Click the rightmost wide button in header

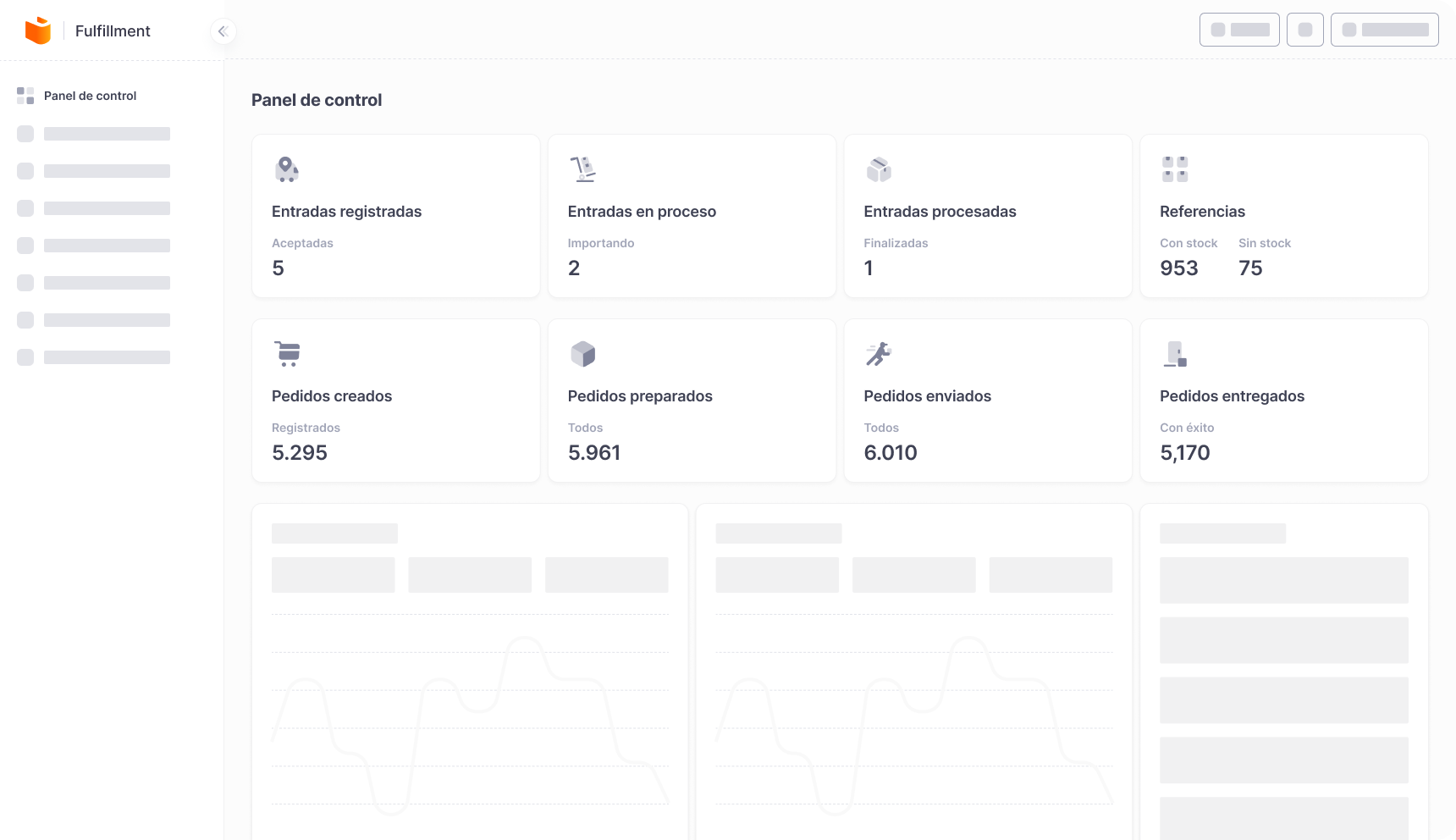click(x=1384, y=30)
